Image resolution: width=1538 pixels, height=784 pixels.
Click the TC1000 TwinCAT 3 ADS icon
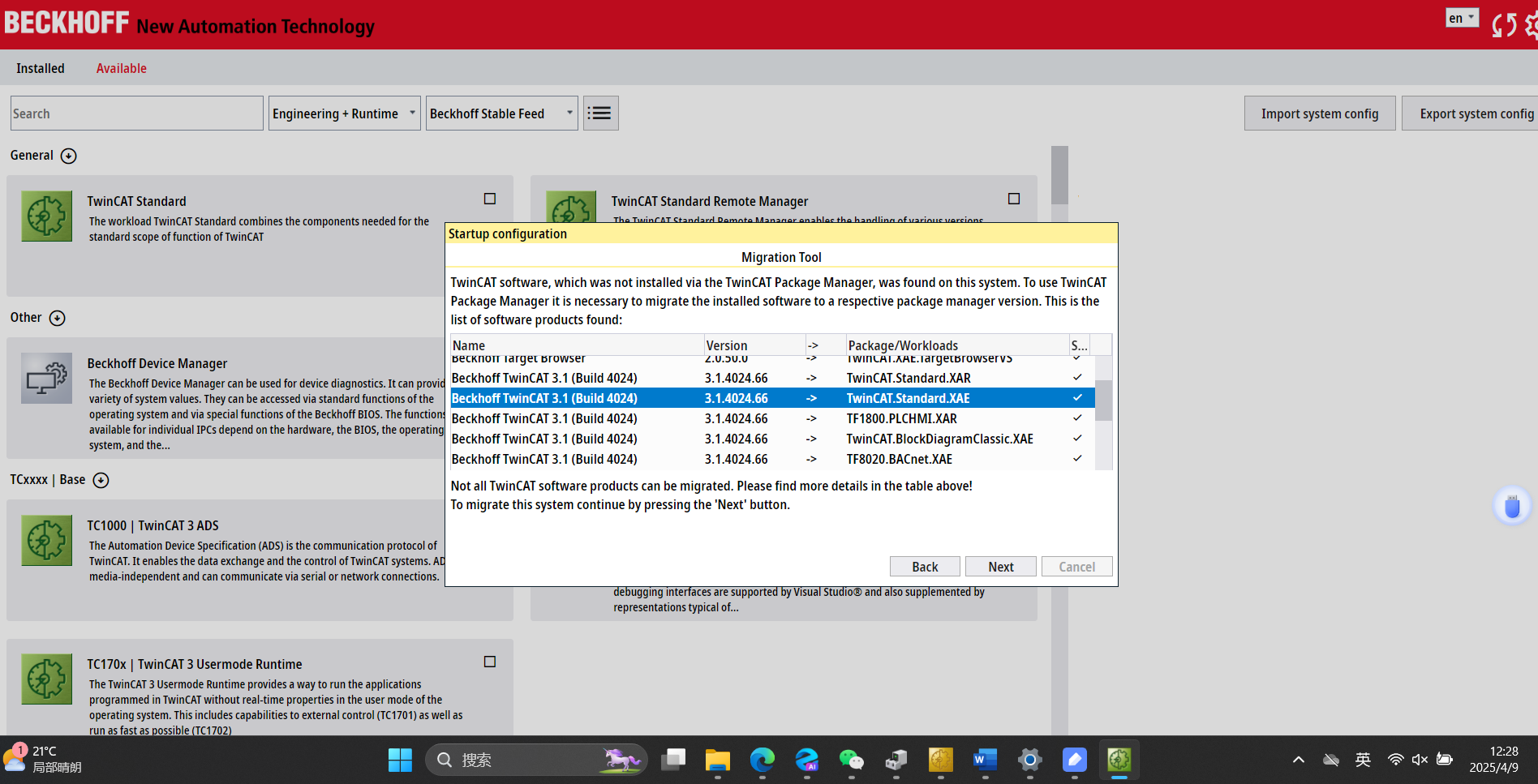46,540
